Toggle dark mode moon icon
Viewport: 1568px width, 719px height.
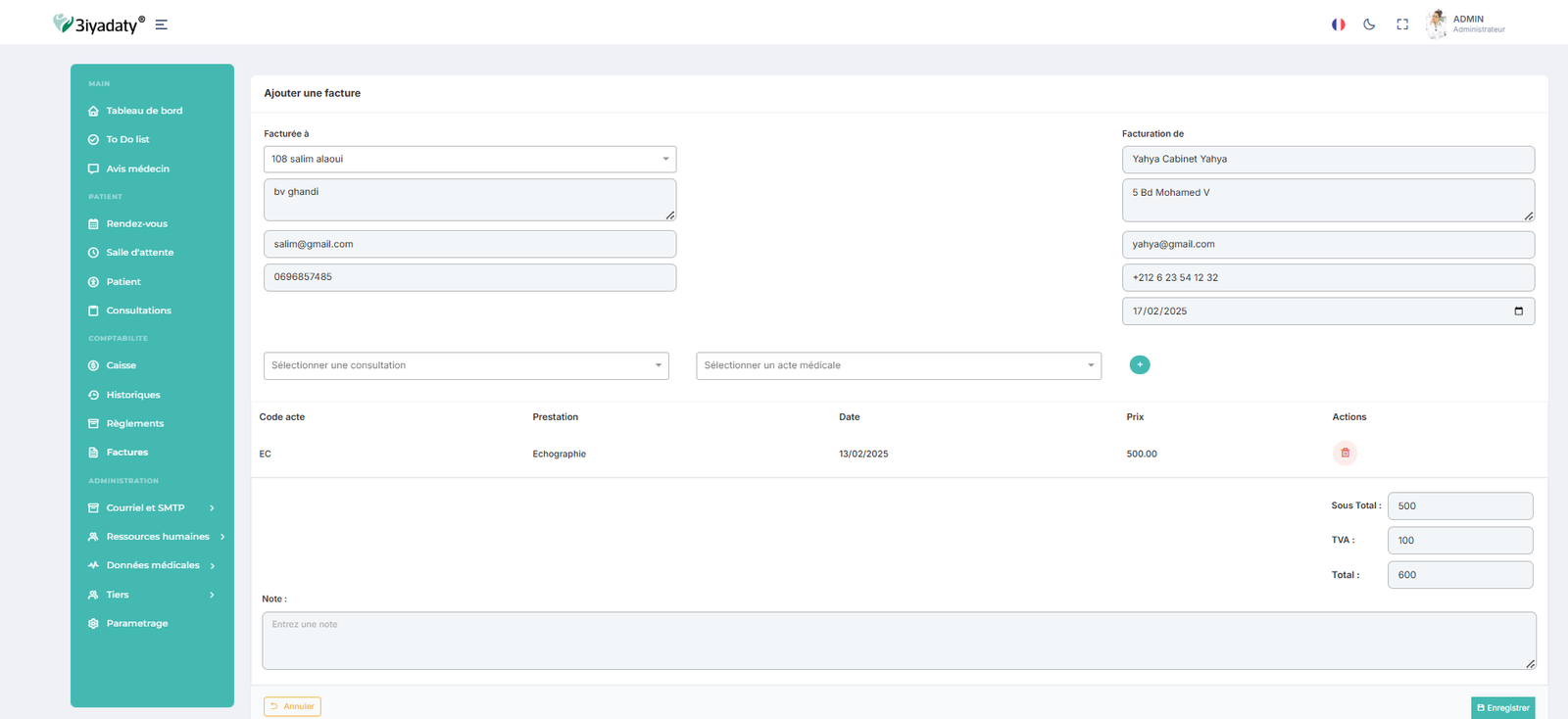[x=1369, y=24]
